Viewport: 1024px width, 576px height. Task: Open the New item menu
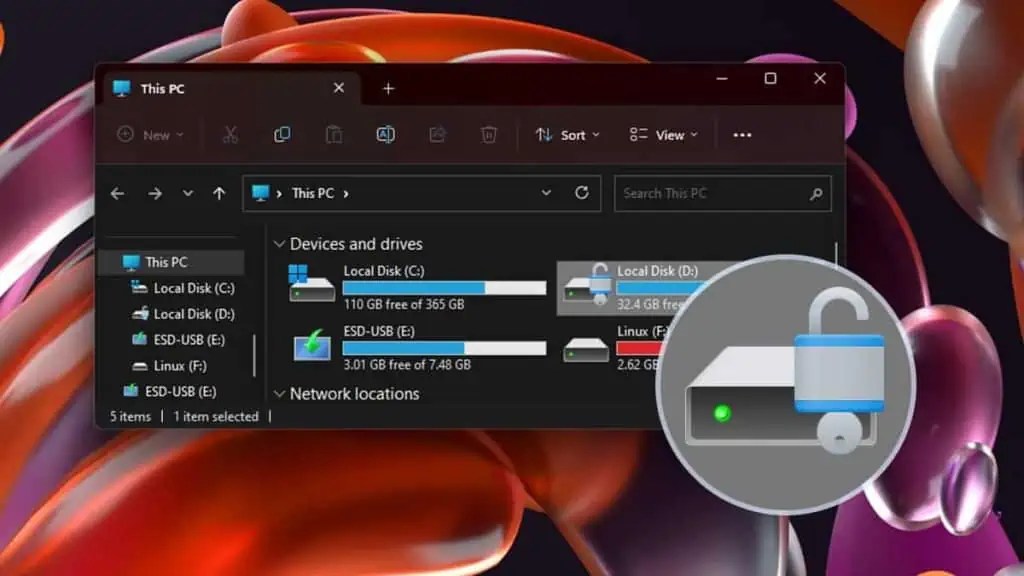point(149,134)
